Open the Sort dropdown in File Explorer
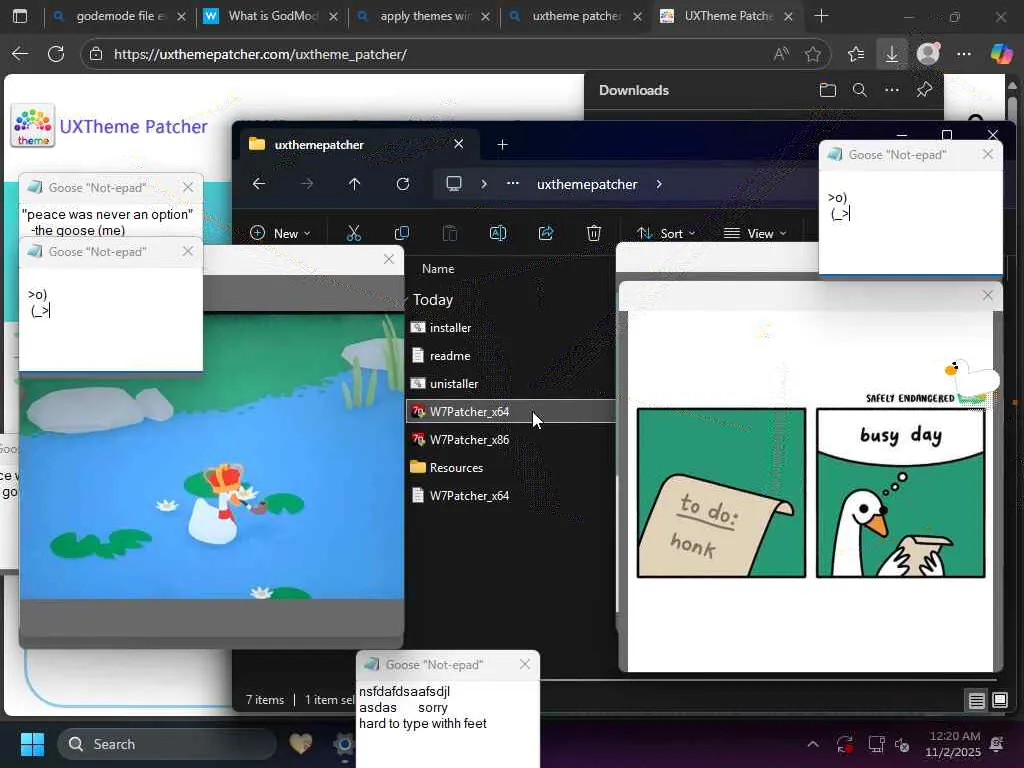The width and height of the screenshot is (1024, 768). (666, 233)
